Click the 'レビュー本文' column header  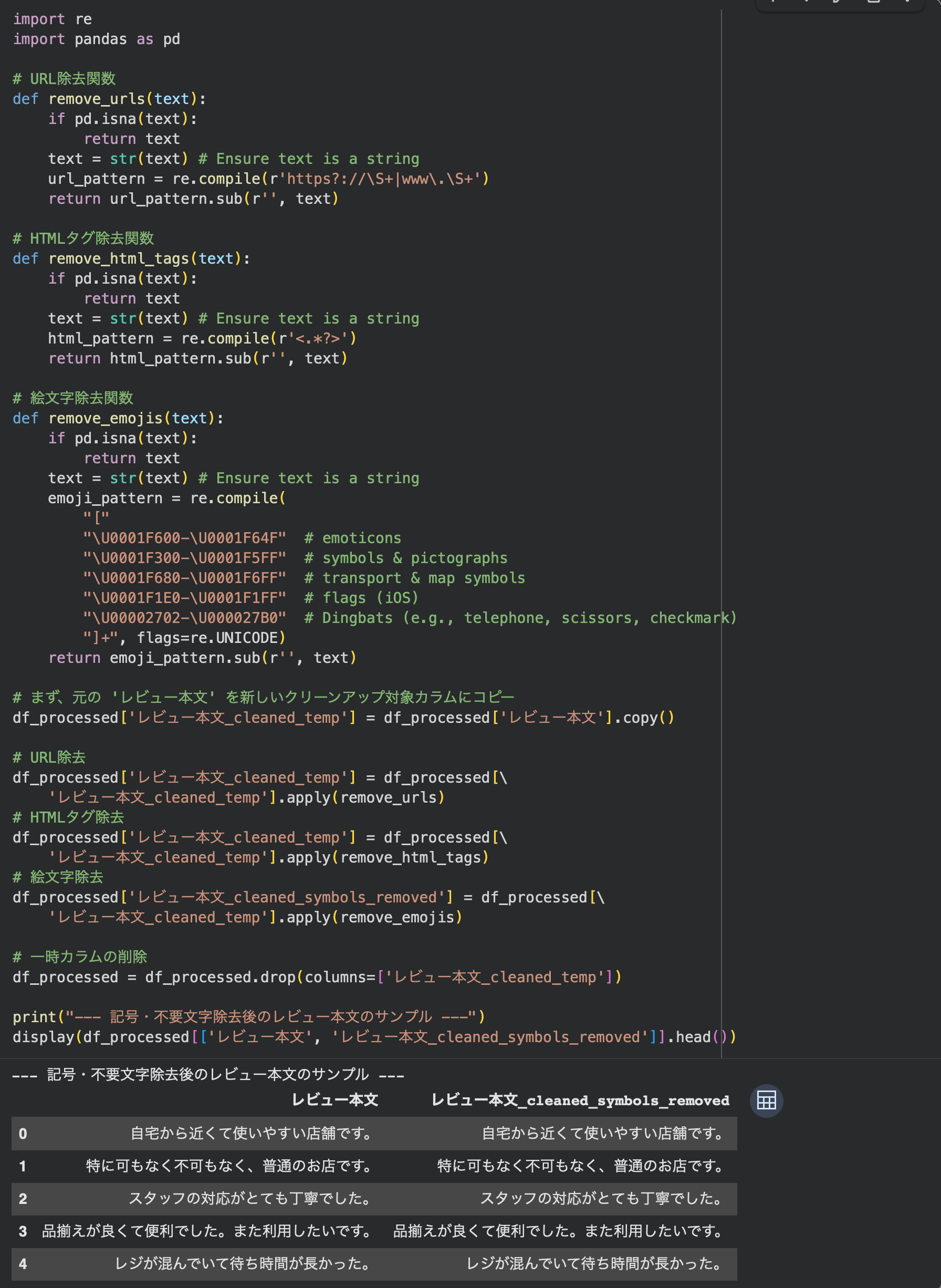coord(335,1099)
